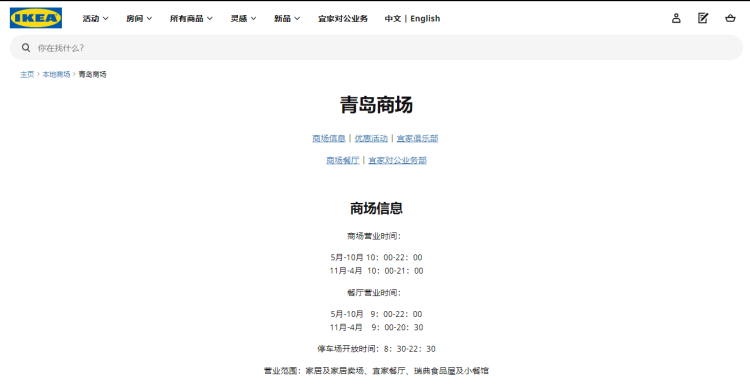Click the IKEA logo
The width and height of the screenshot is (750, 384).
[x=36, y=18]
